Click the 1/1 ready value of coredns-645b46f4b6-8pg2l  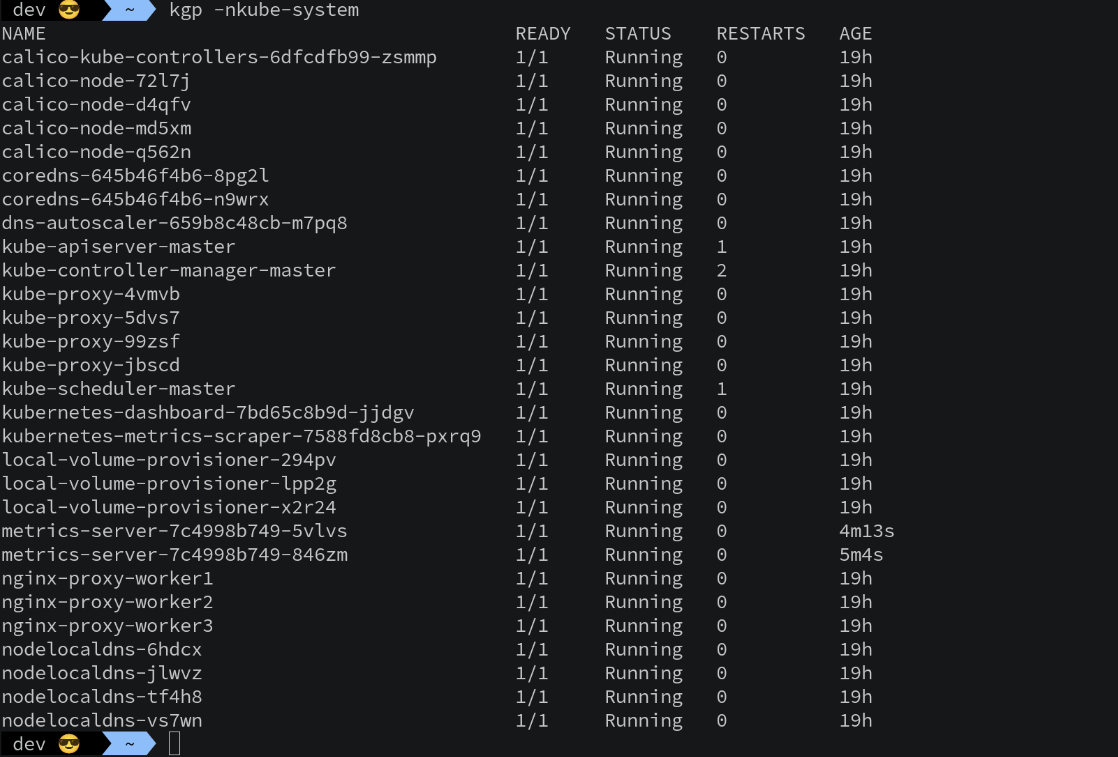coord(532,176)
